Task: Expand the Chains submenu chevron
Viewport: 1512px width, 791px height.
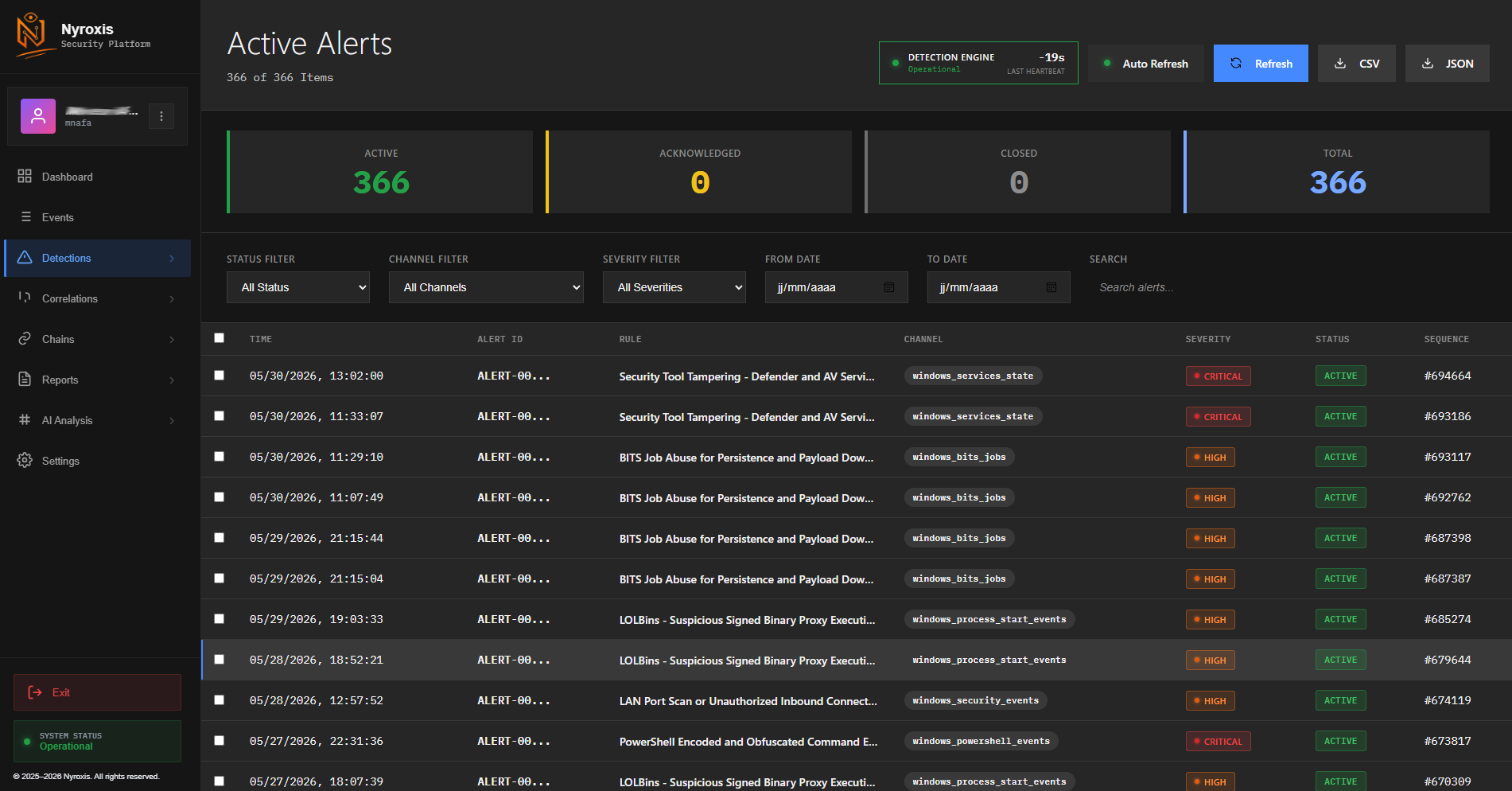Action: click(x=172, y=339)
